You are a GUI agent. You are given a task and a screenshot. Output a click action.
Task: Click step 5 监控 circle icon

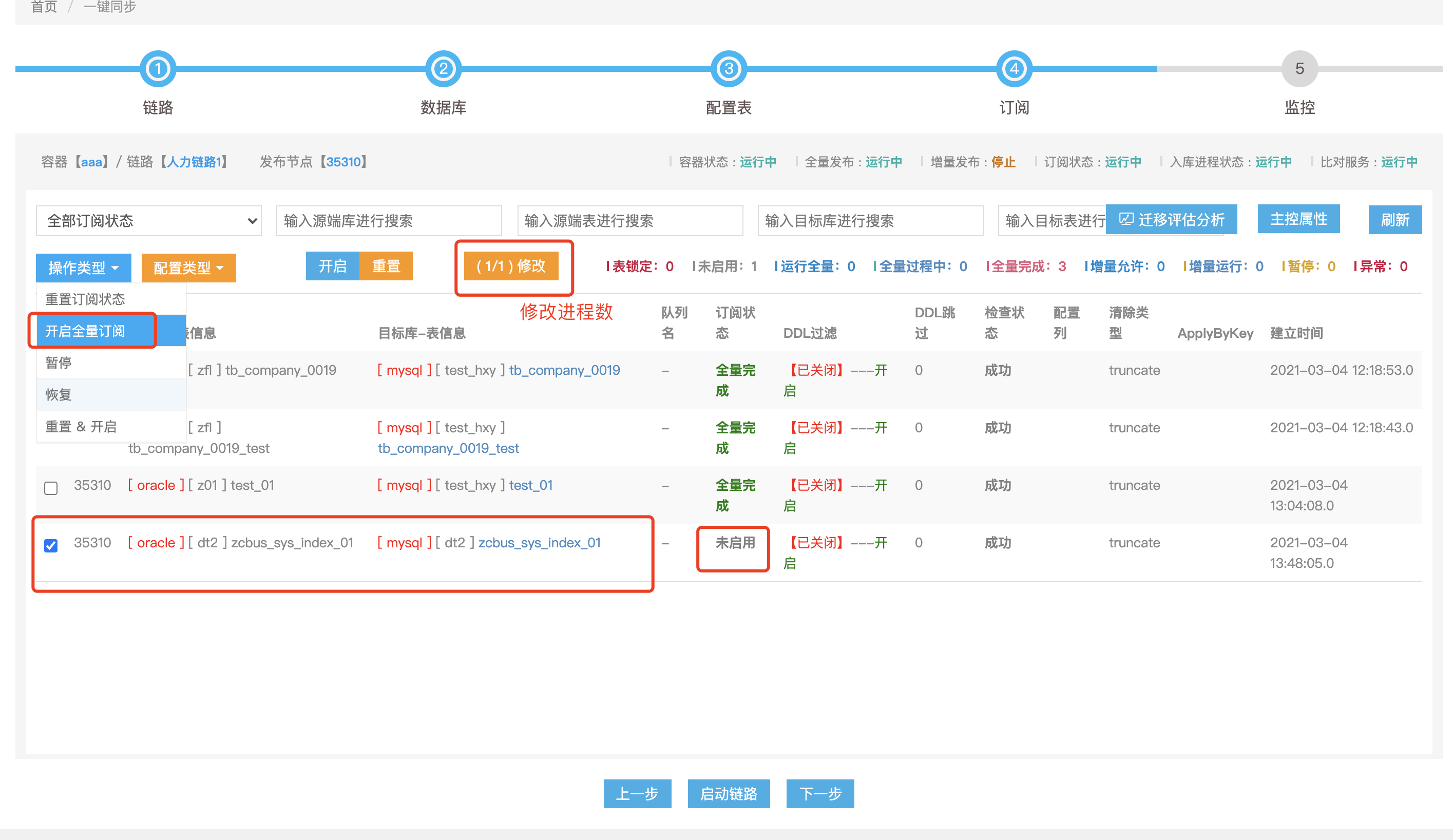tap(1299, 69)
